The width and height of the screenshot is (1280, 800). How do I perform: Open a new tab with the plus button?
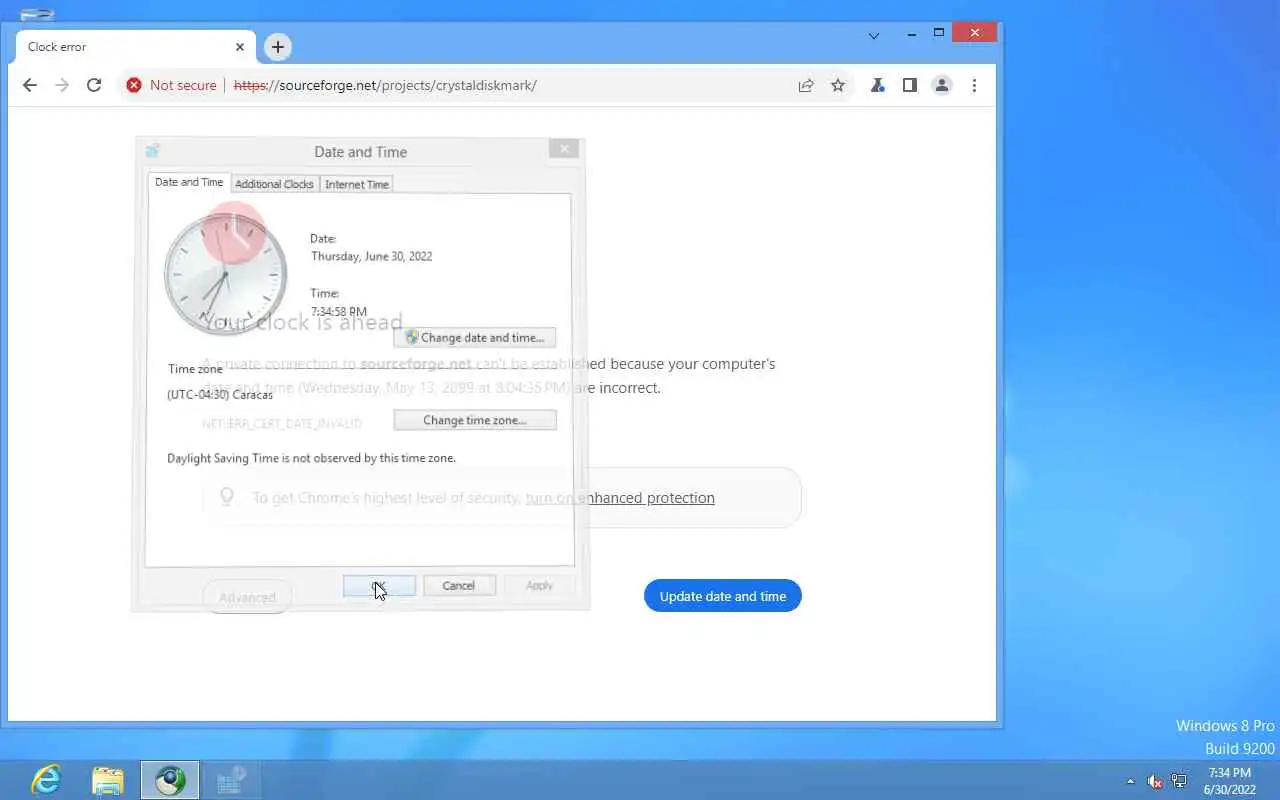(x=278, y=46)
